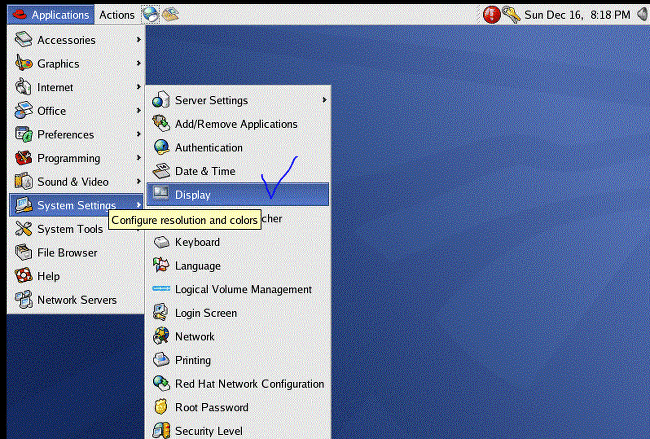Open the Authentication settings entry

pos(238,148)
